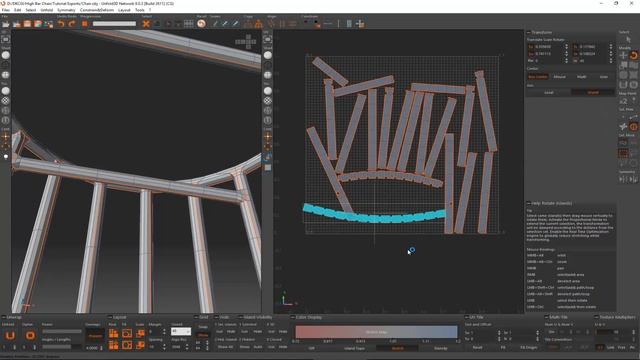Click the orange Stop process square
The width and height of the screenshot is (640, 360).
click(x=84, y=24)
